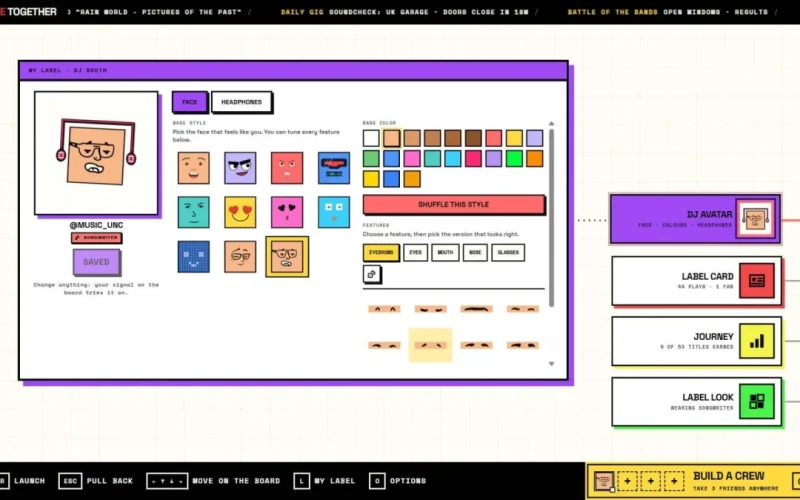Pick the angry red face style
The image size is (800, 500).
coord(287,168)
